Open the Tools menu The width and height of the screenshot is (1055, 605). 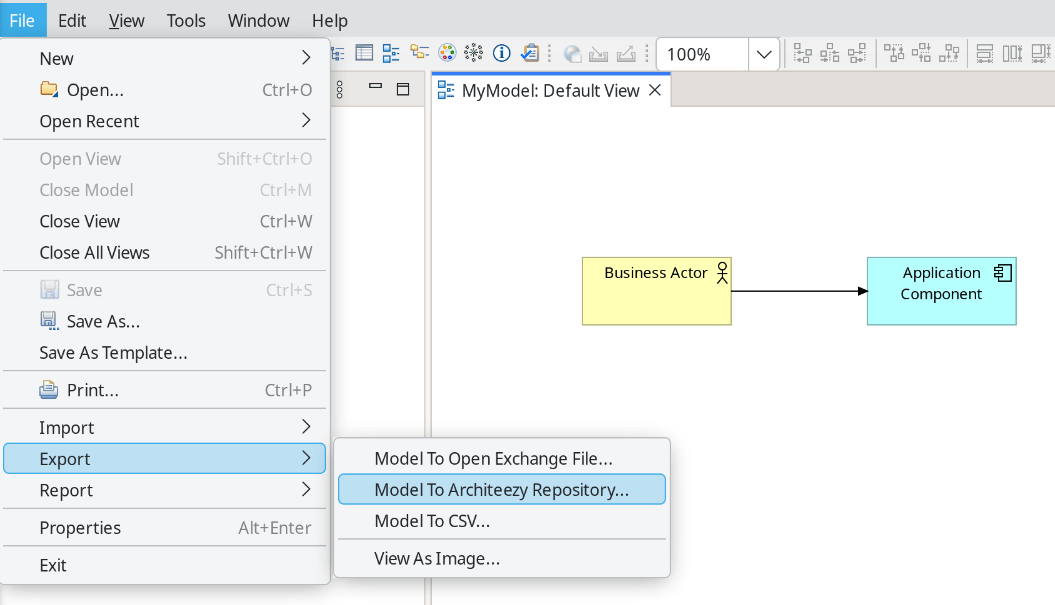(x=186, y=20)
